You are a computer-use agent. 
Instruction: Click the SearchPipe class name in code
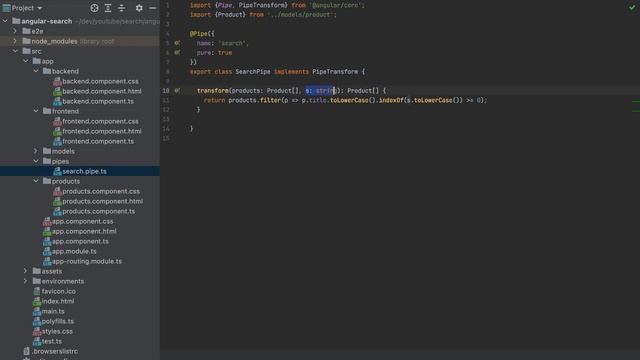click(x=253, y=71)
